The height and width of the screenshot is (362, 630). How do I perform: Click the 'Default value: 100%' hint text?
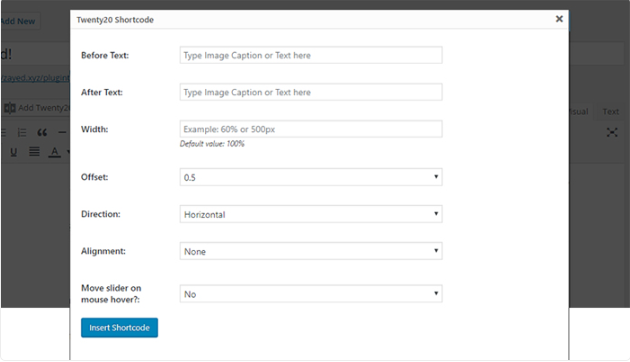pos(212,144)
